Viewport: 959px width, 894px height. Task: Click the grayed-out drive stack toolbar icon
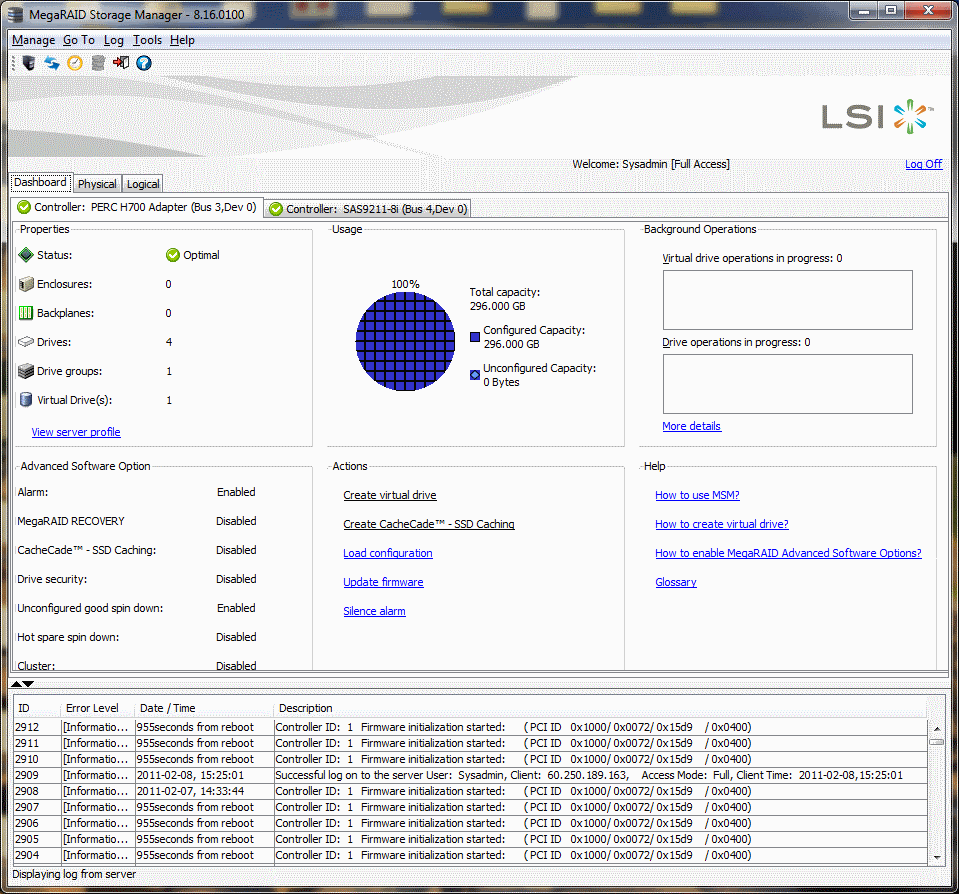pyautogui.click(x=98, y=63)
